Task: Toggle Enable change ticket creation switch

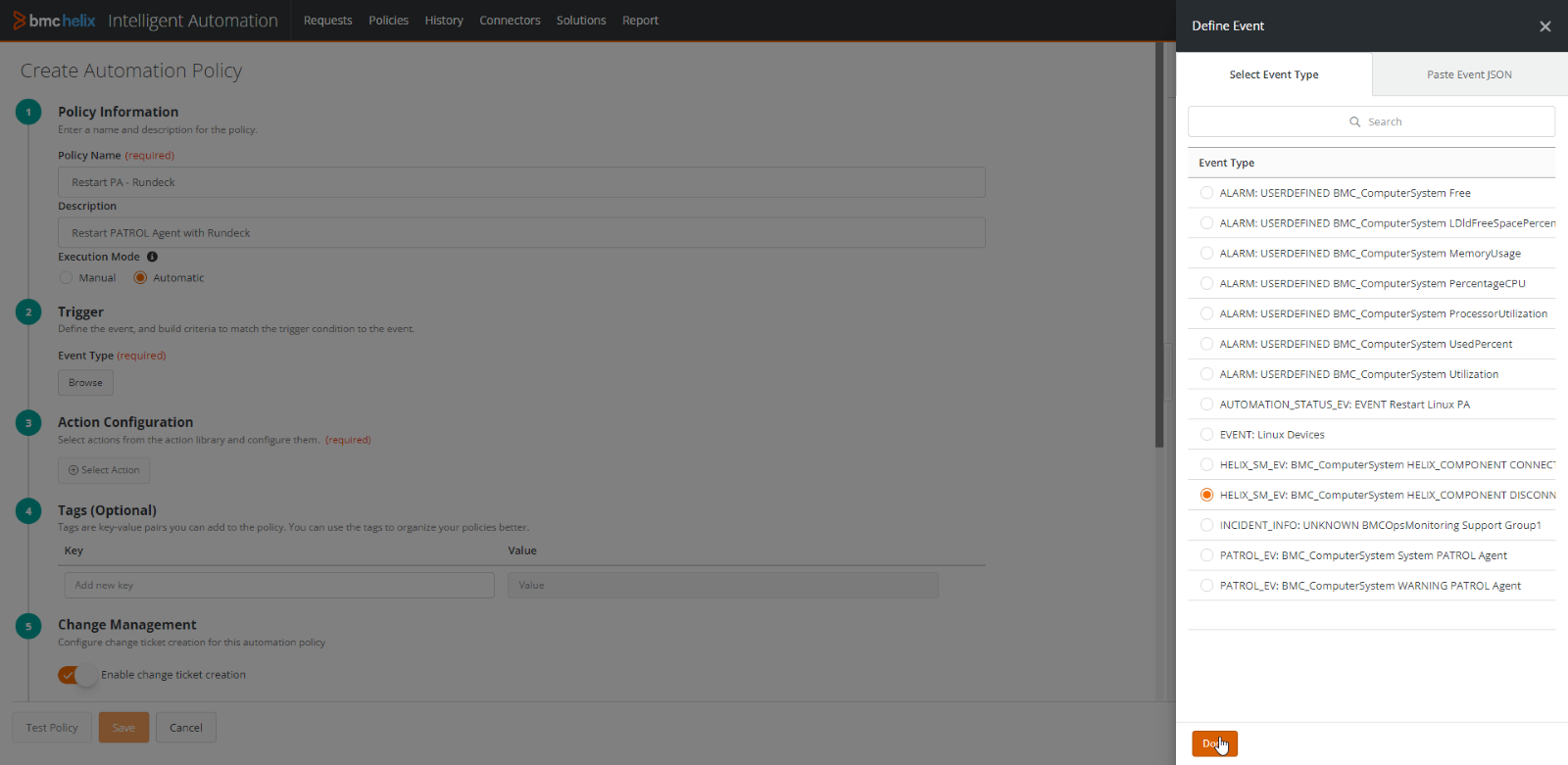Action: coord(77,675)
